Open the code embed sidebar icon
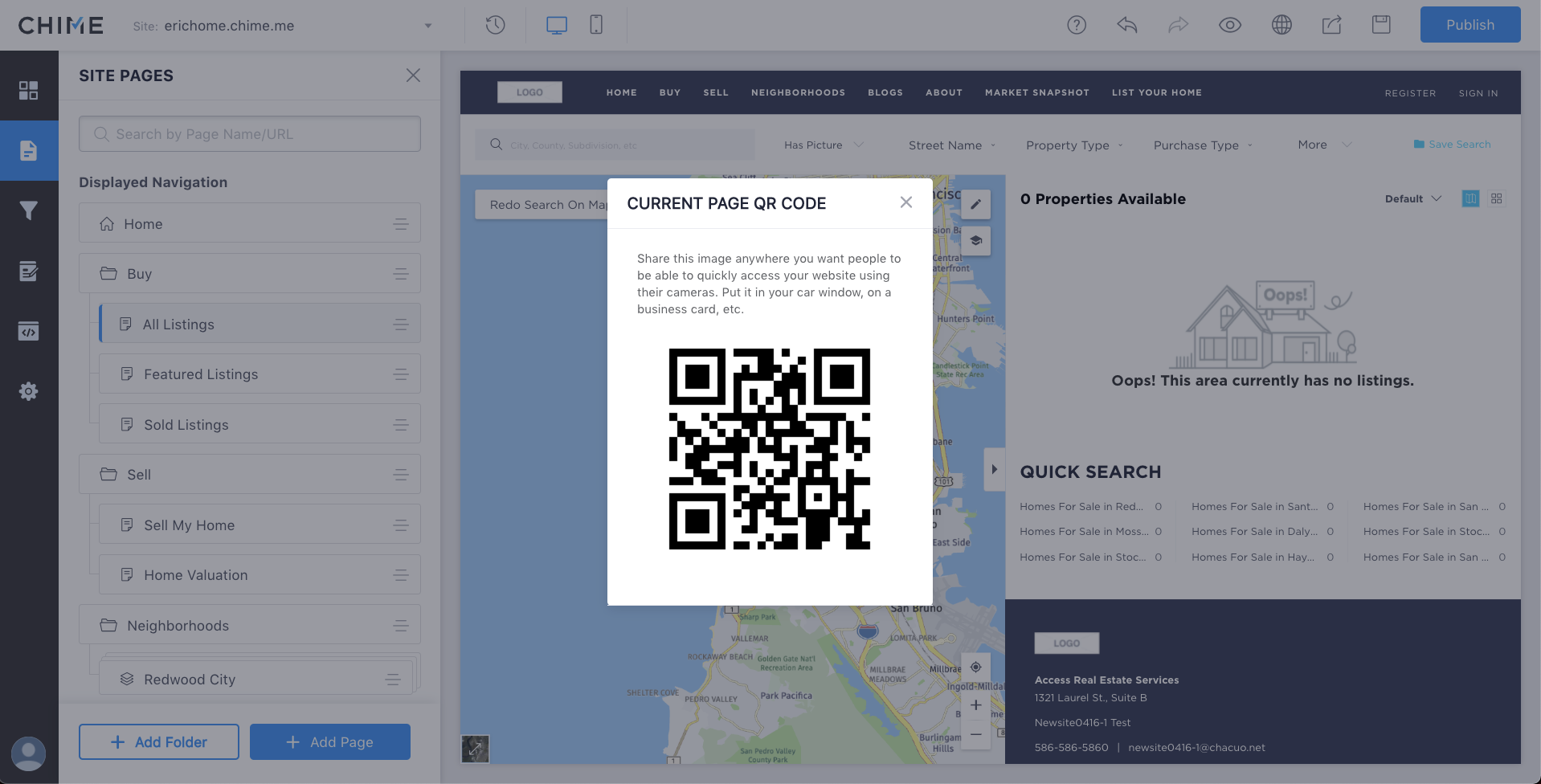Image resolution: width=1541 pixels, height=784 pixels. pos(29,331)
